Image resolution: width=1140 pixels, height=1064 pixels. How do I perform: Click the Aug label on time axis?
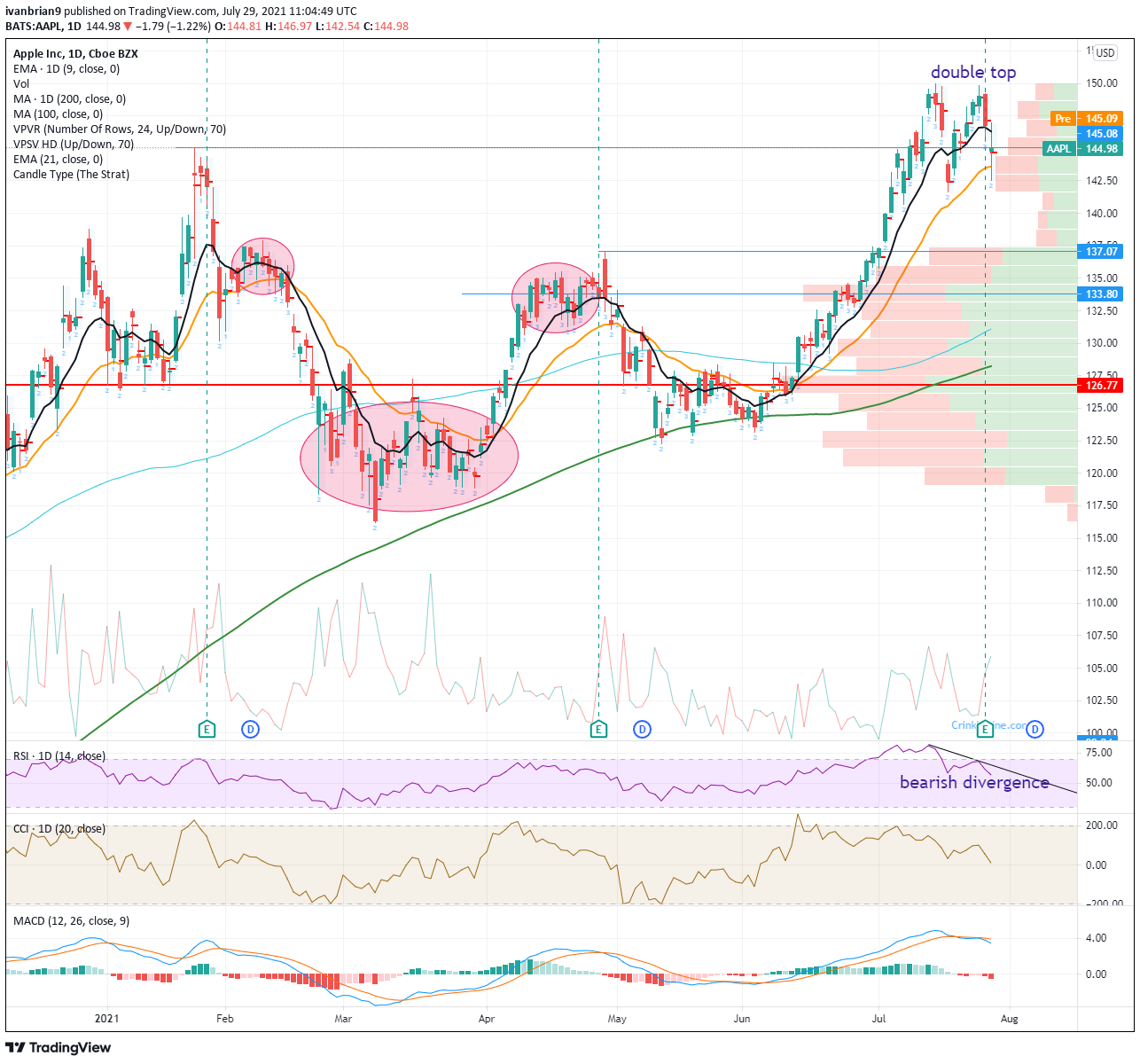tap(1009, 1019)
